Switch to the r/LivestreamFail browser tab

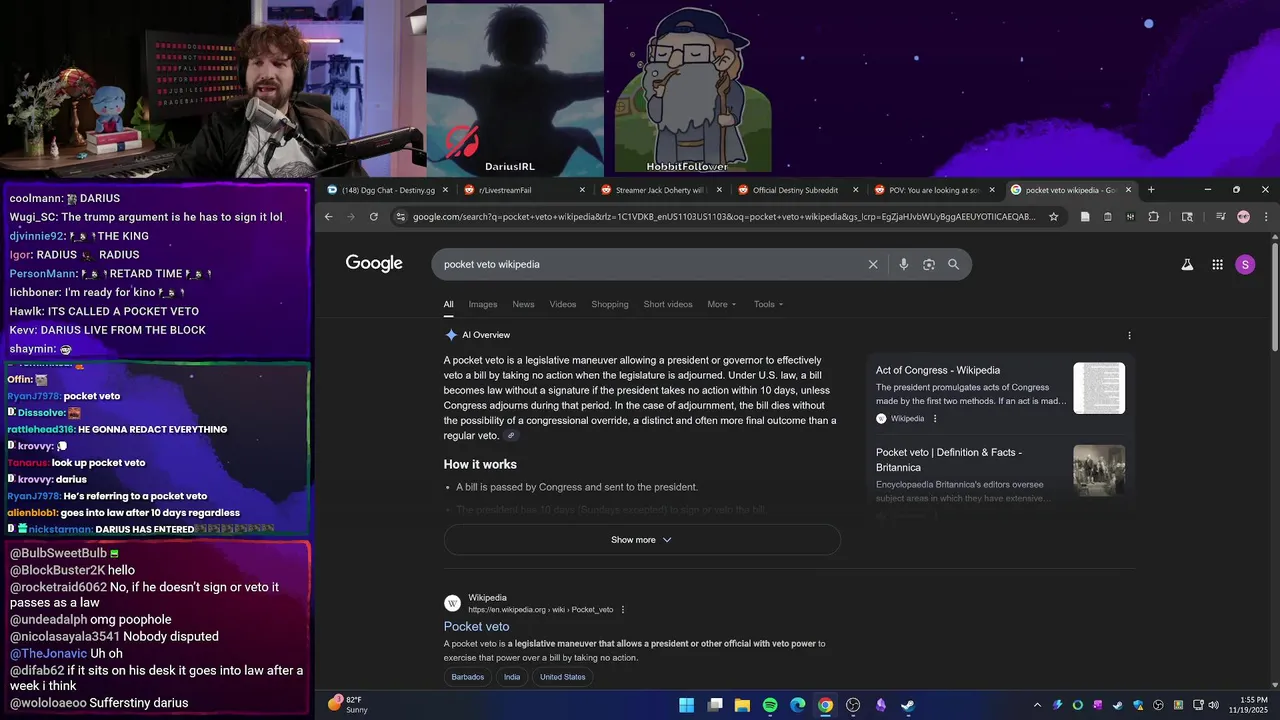(524, 190)
